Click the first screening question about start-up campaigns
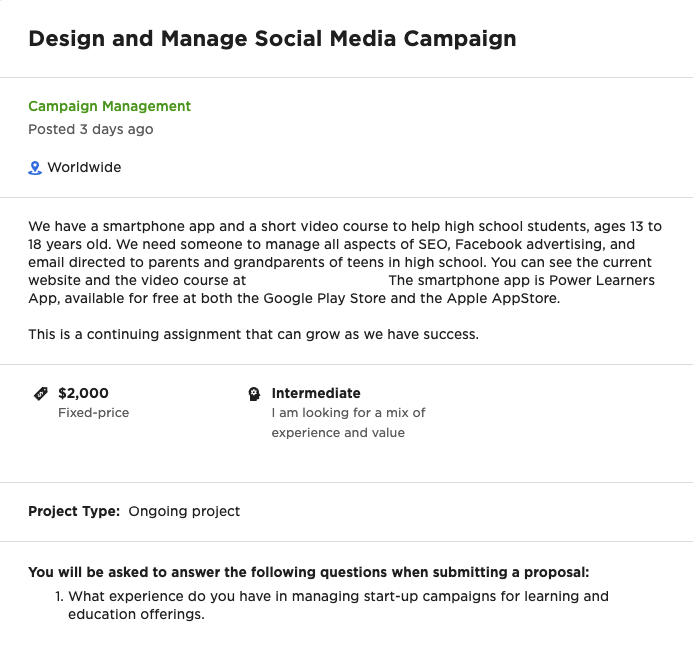The width and height of the screenshot is (693, 652). coord(338,605)
